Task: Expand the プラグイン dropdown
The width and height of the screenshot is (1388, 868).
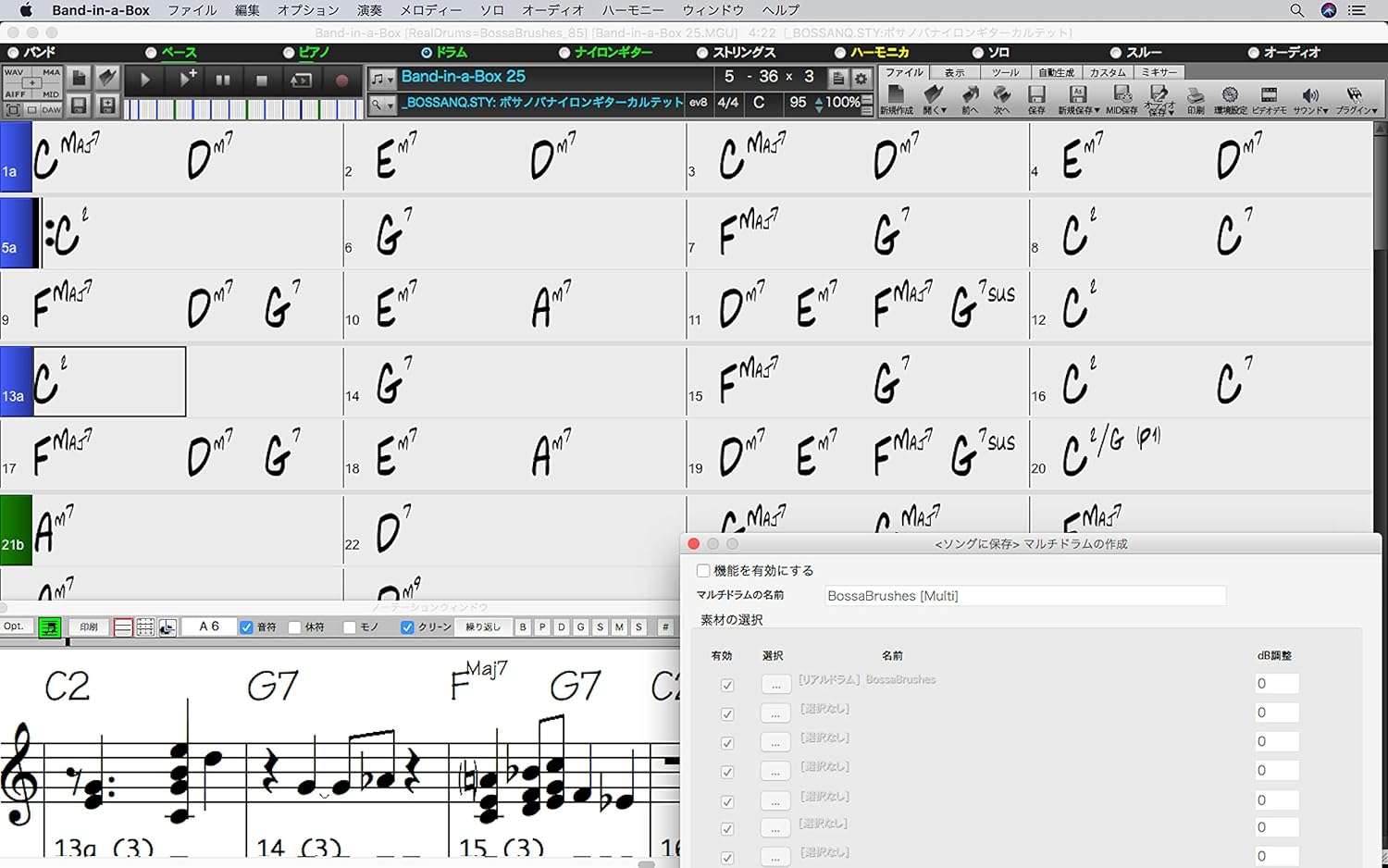Action: 1356,98
